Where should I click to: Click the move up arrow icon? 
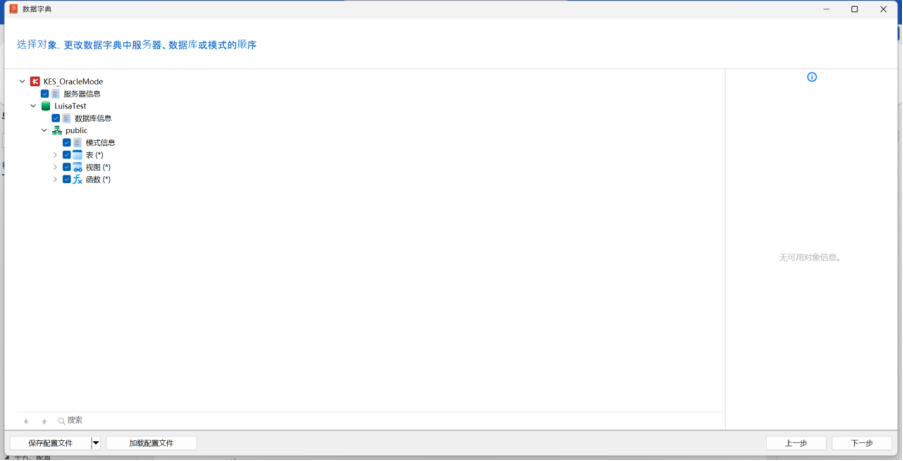tap(44, 421)
